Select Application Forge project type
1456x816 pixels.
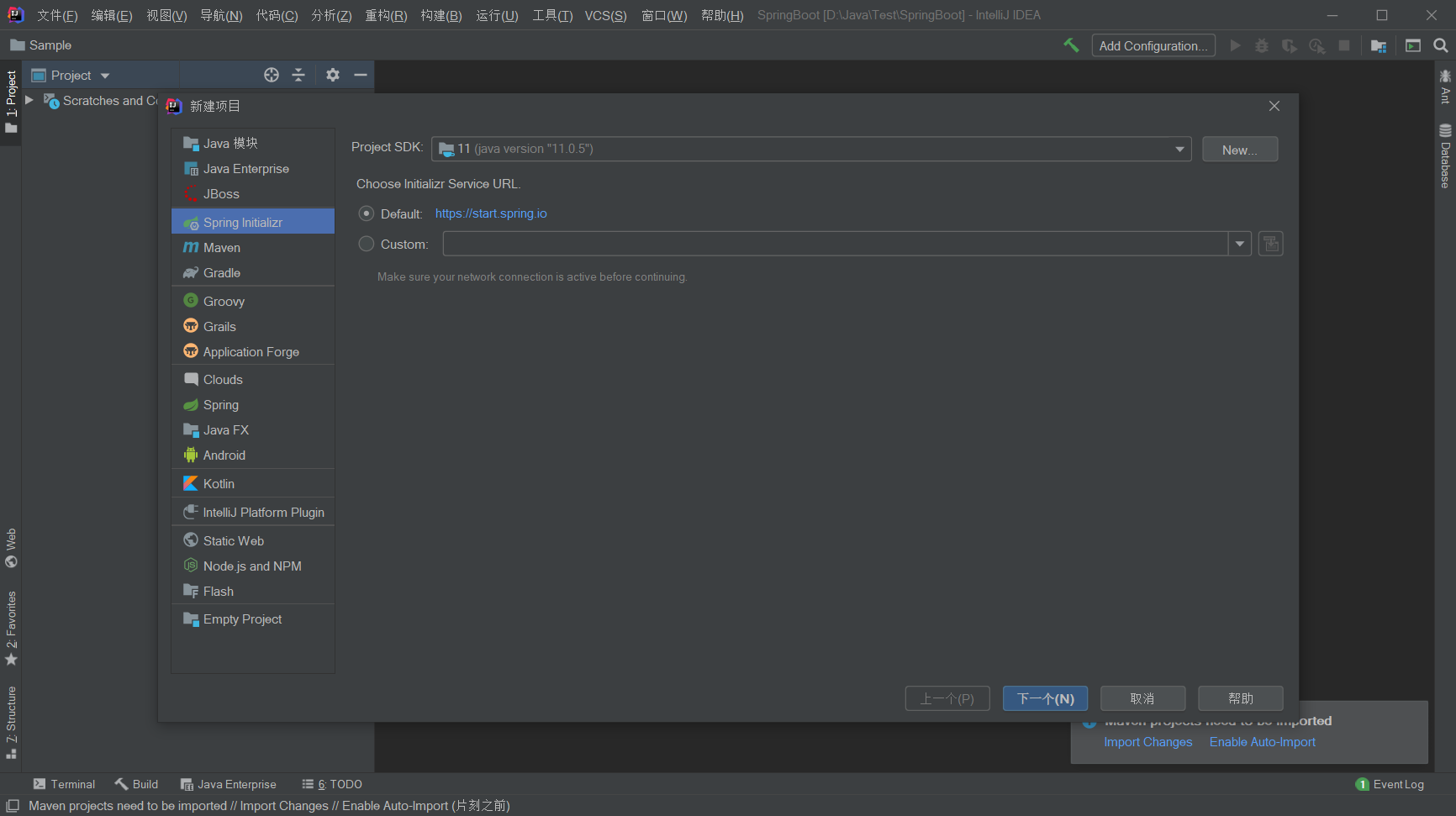(x=253, y=352)
